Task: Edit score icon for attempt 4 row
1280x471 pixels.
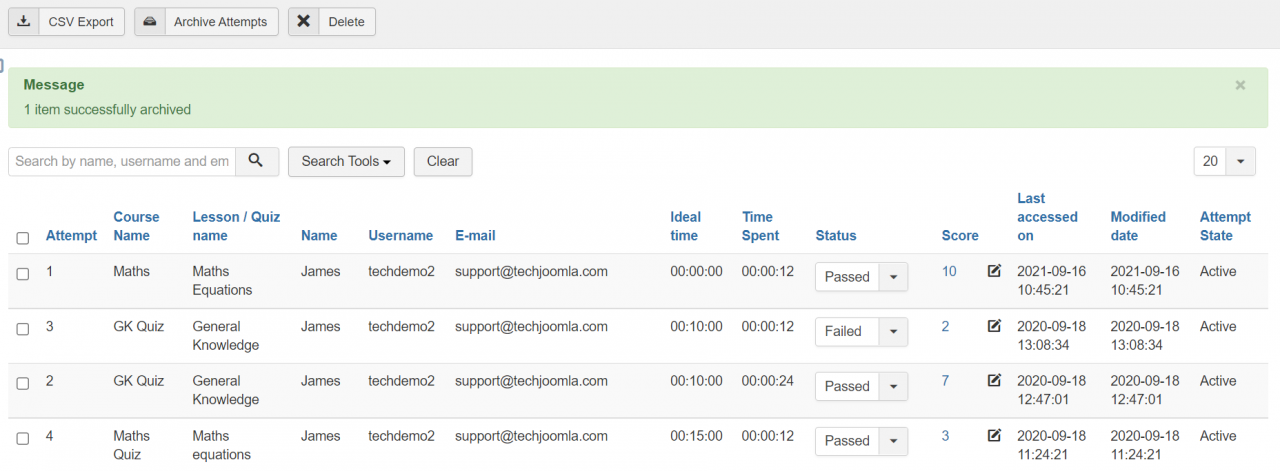Action: point(994,436)
